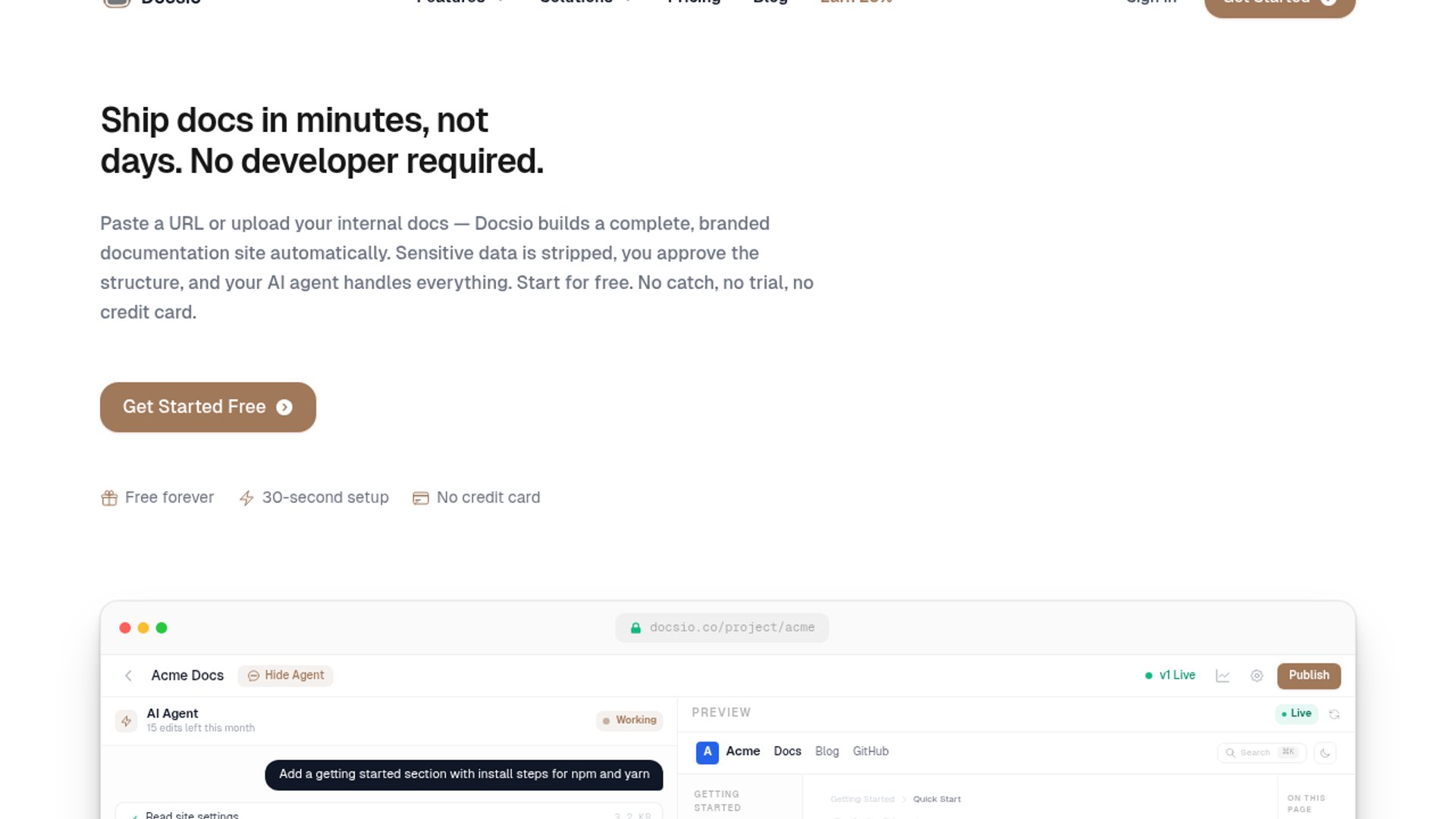Click the Acme blue logo icon

707,752
